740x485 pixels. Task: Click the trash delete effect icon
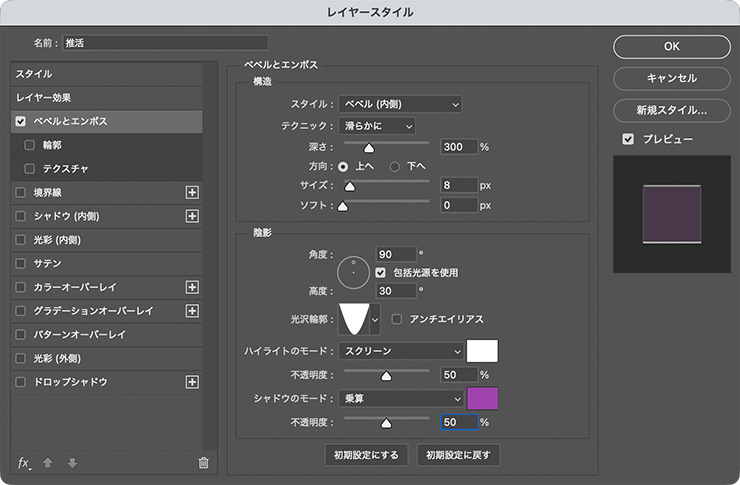203,462
